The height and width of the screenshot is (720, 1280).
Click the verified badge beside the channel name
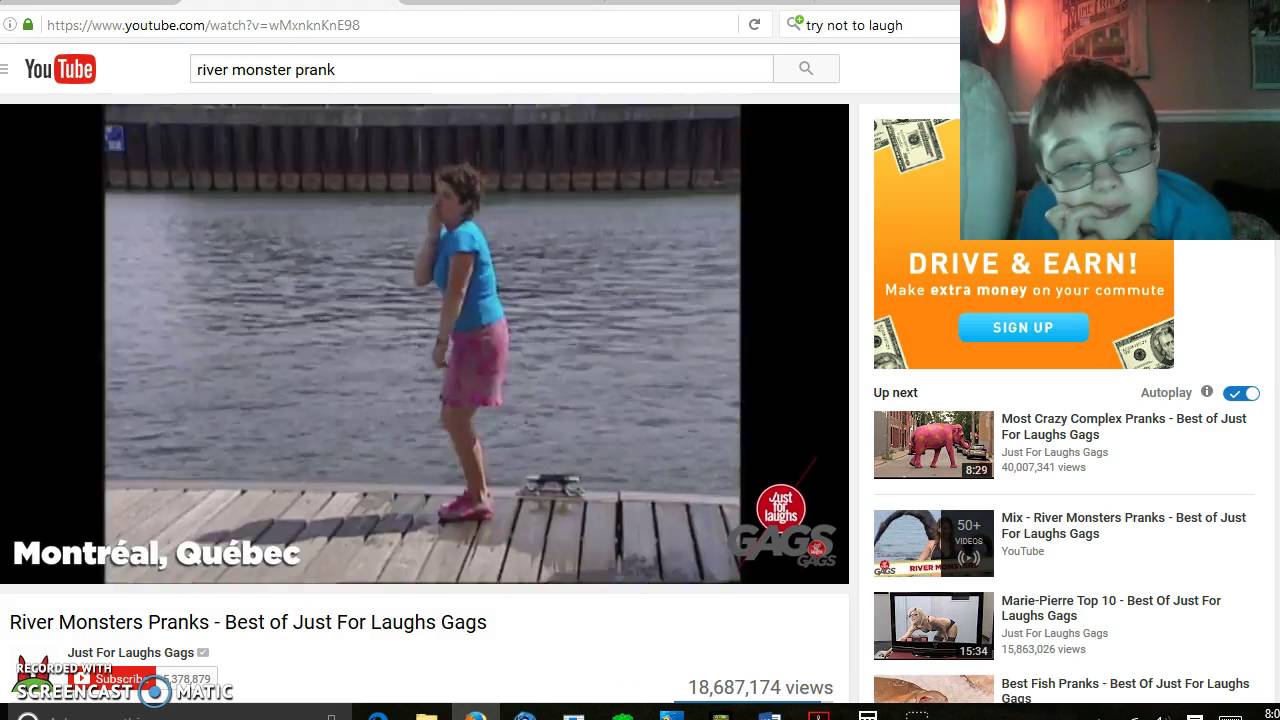click(x=203, y=653)
